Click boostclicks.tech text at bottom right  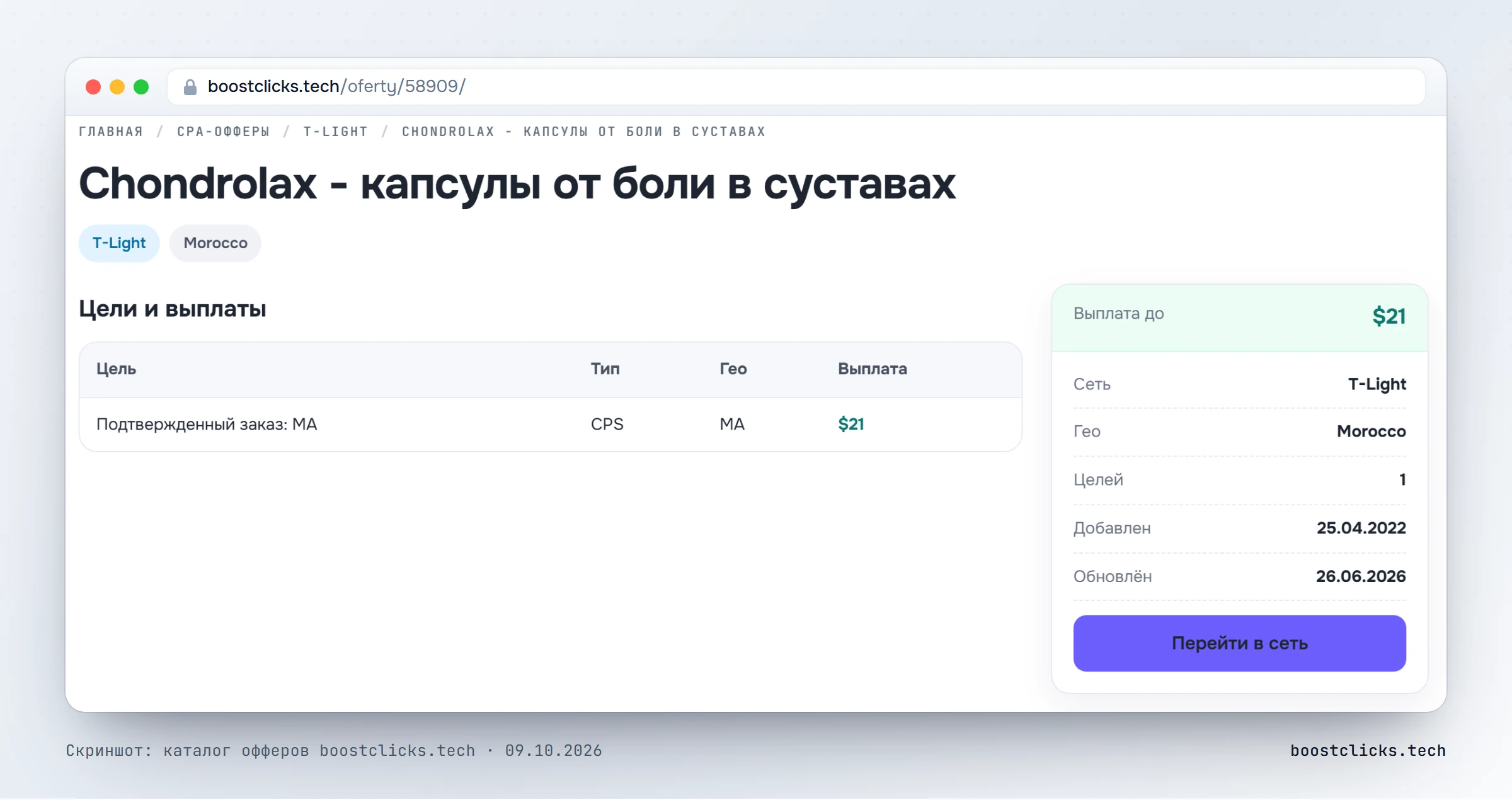click(1368, 751)
